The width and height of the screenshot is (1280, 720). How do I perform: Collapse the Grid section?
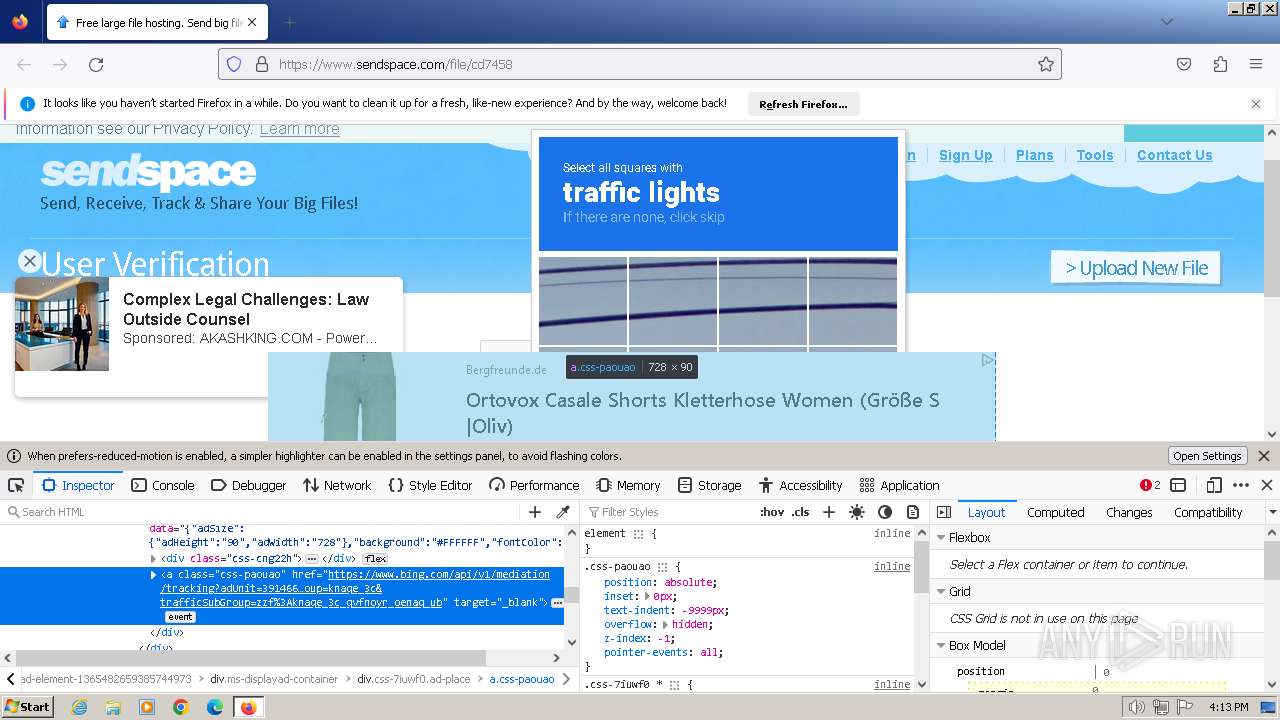click(x=941, y=591)
